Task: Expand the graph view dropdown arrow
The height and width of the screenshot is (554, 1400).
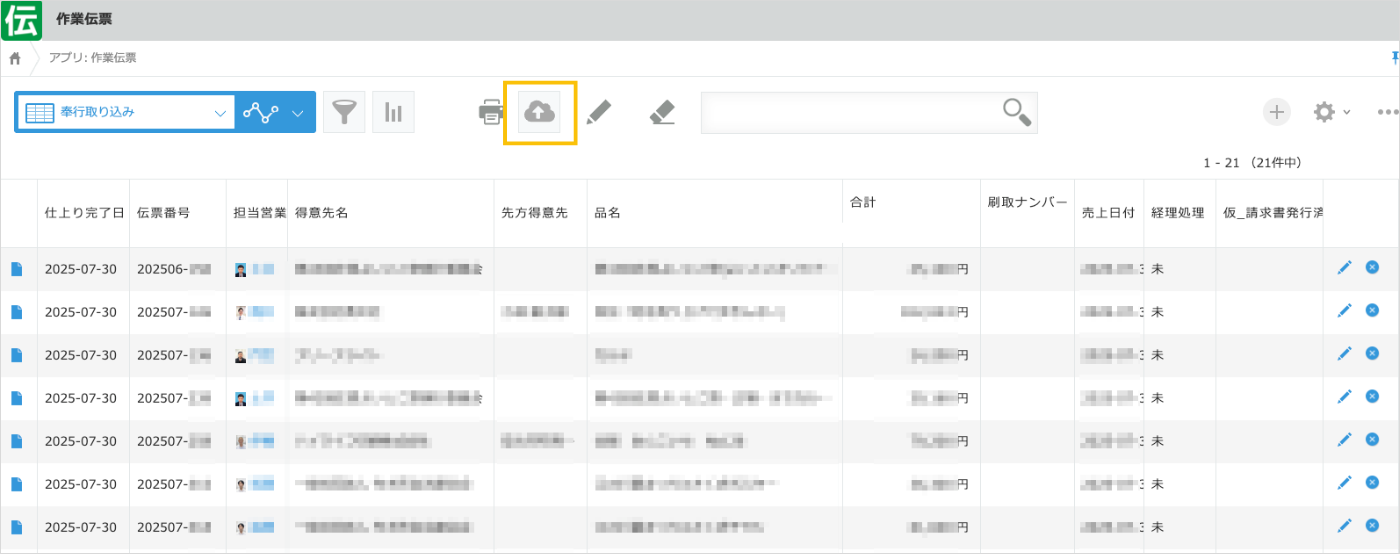Action: (297, 113)
